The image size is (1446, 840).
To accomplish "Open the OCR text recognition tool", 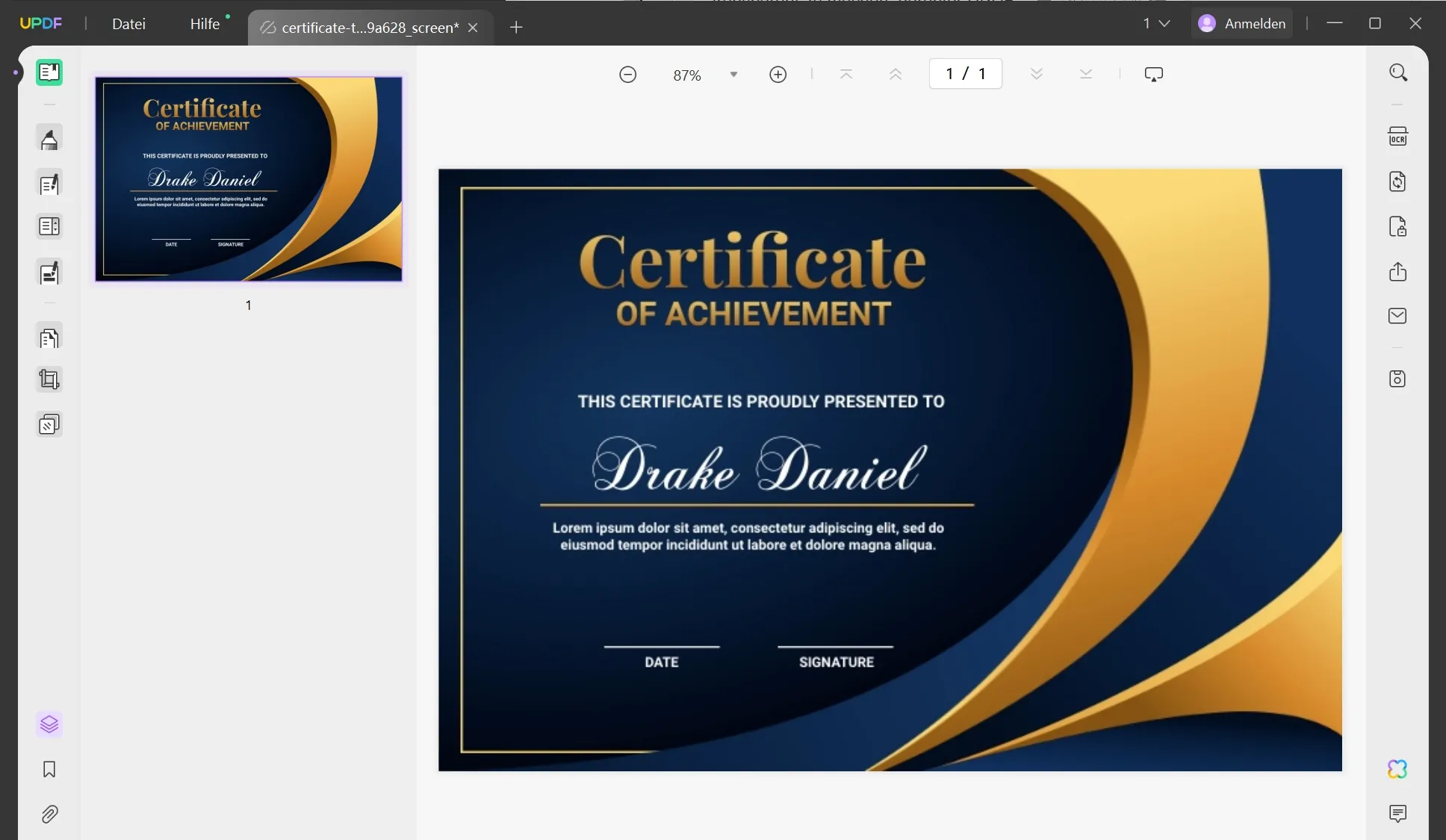I will click(x=1397, y=137).
